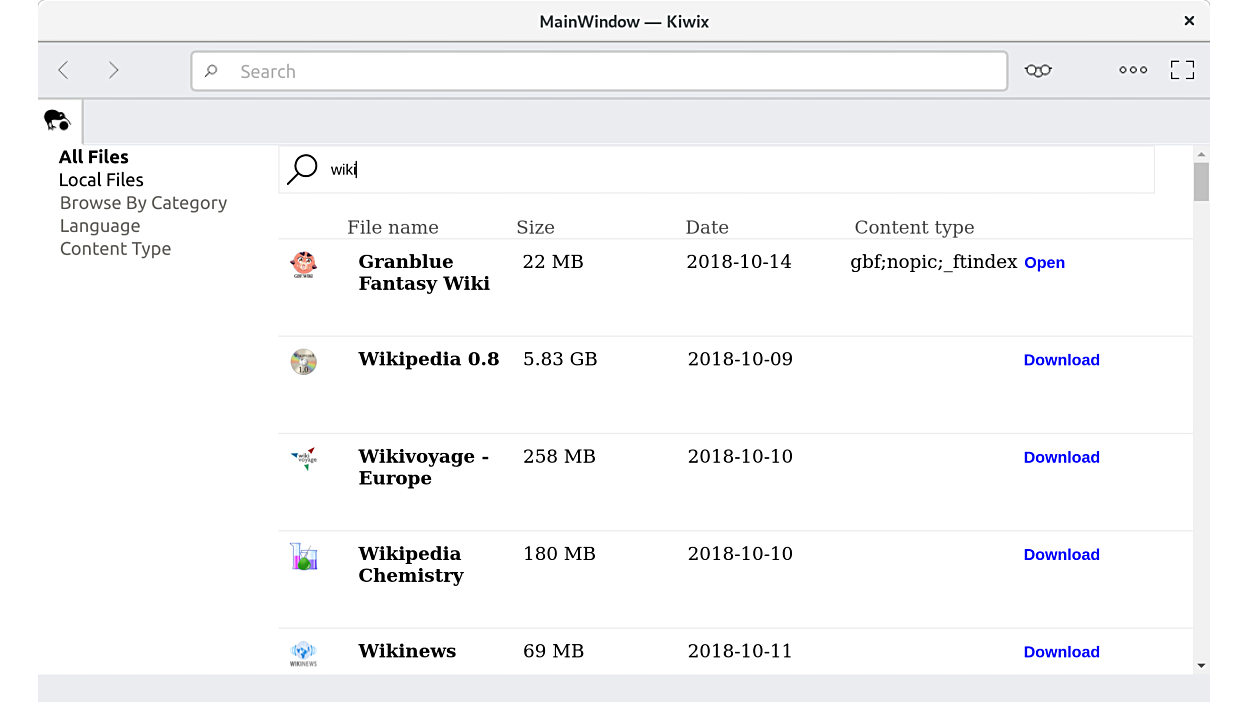
Task: Click the Wikinews globe icon
Action: (x=303, y=653)
